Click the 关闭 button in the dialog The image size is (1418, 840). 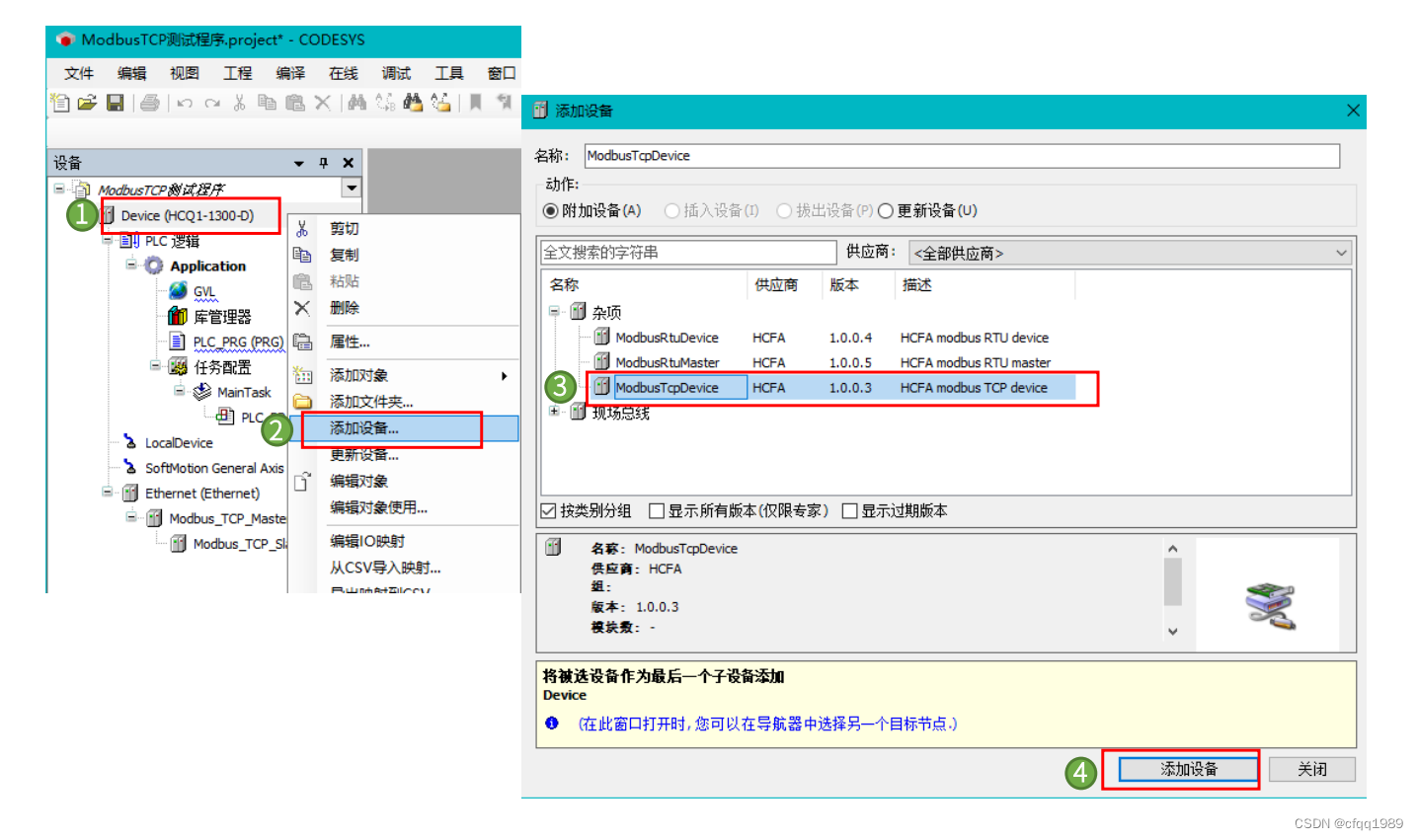[1312, 769]
